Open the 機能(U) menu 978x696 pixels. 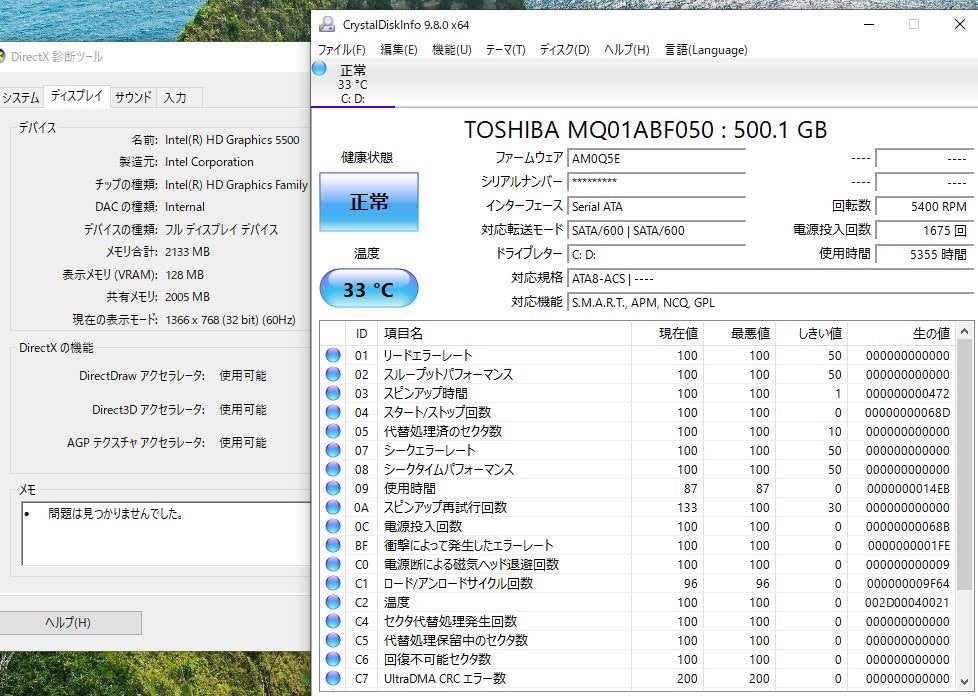[452, 50]
